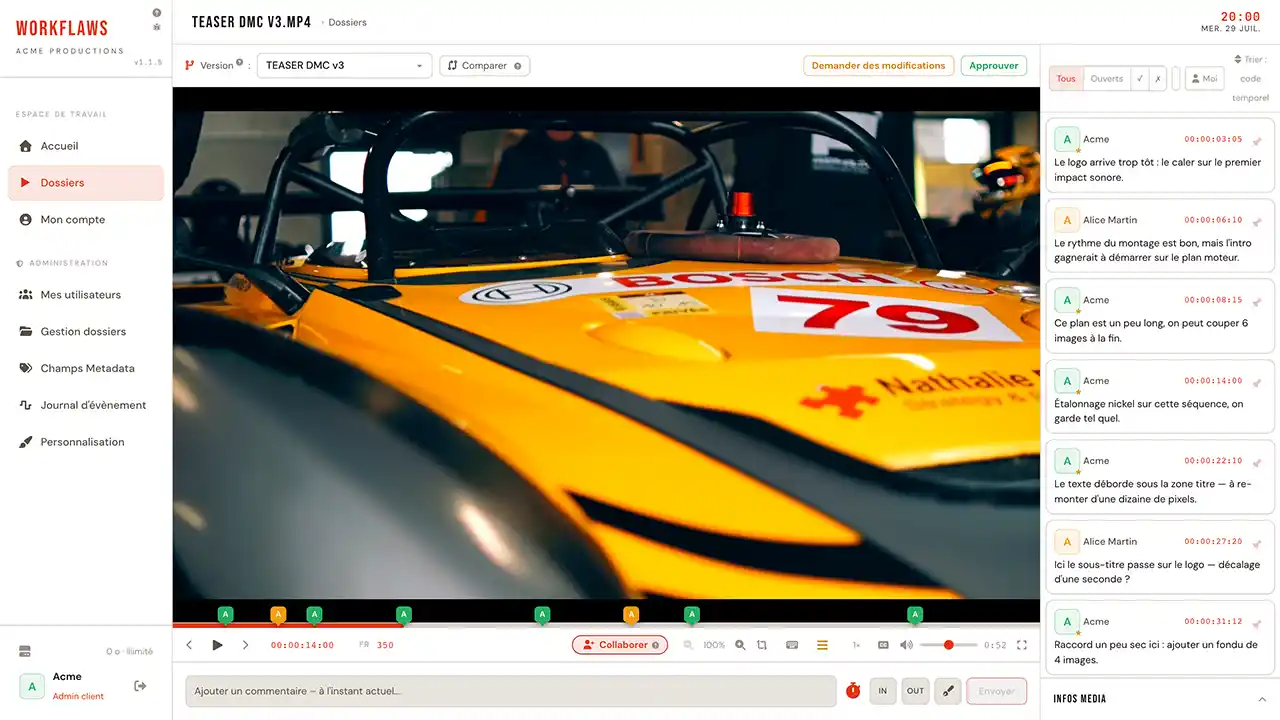Viewport: 1280px width, 720px height.
Task: Click the Mon compte user icon
Action: pos(26,220)
